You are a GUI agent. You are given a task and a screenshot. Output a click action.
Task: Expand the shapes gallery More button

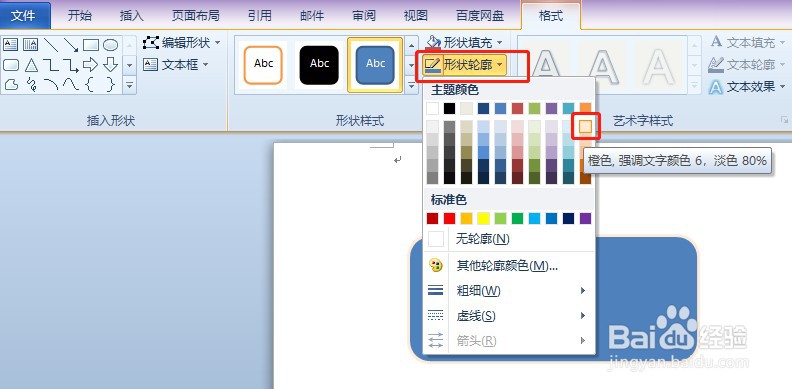click(x=130, y=85)
